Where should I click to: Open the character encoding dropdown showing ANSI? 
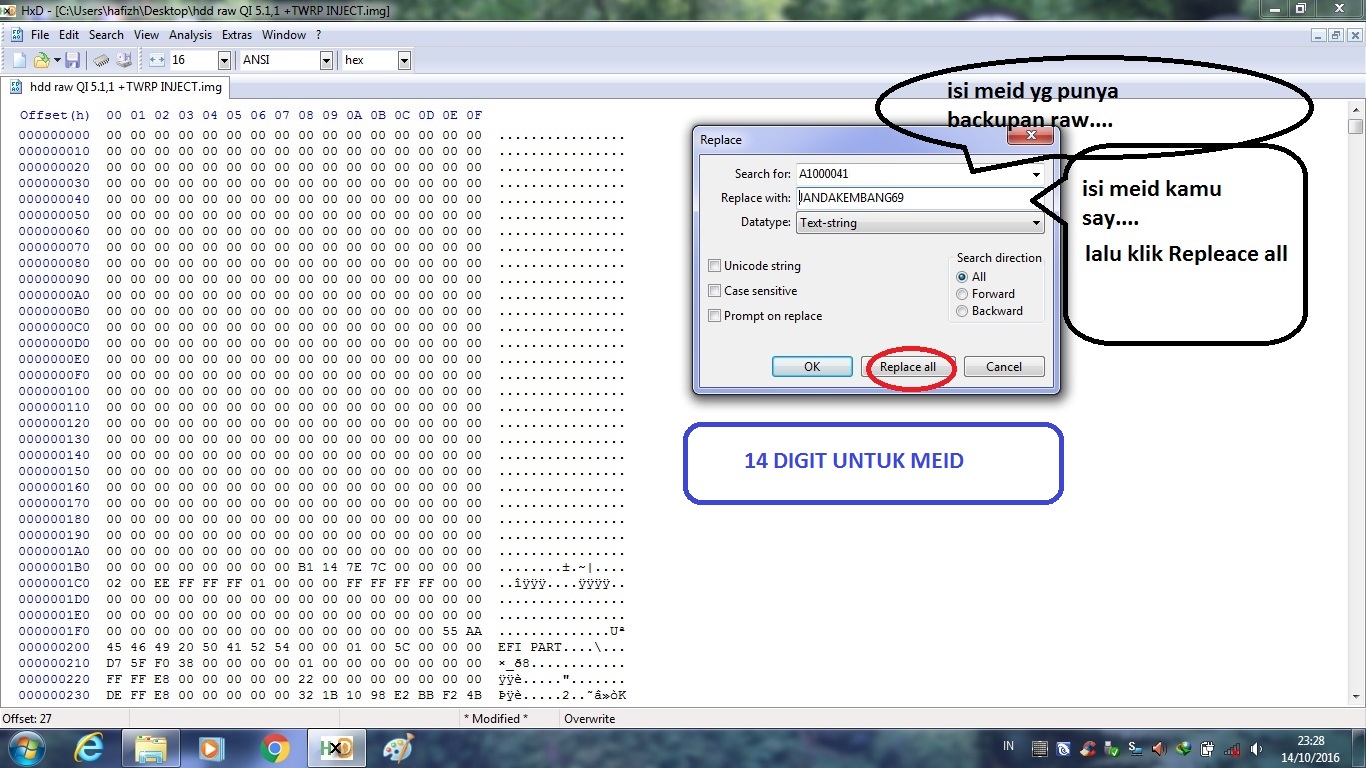tap(326, 60)
